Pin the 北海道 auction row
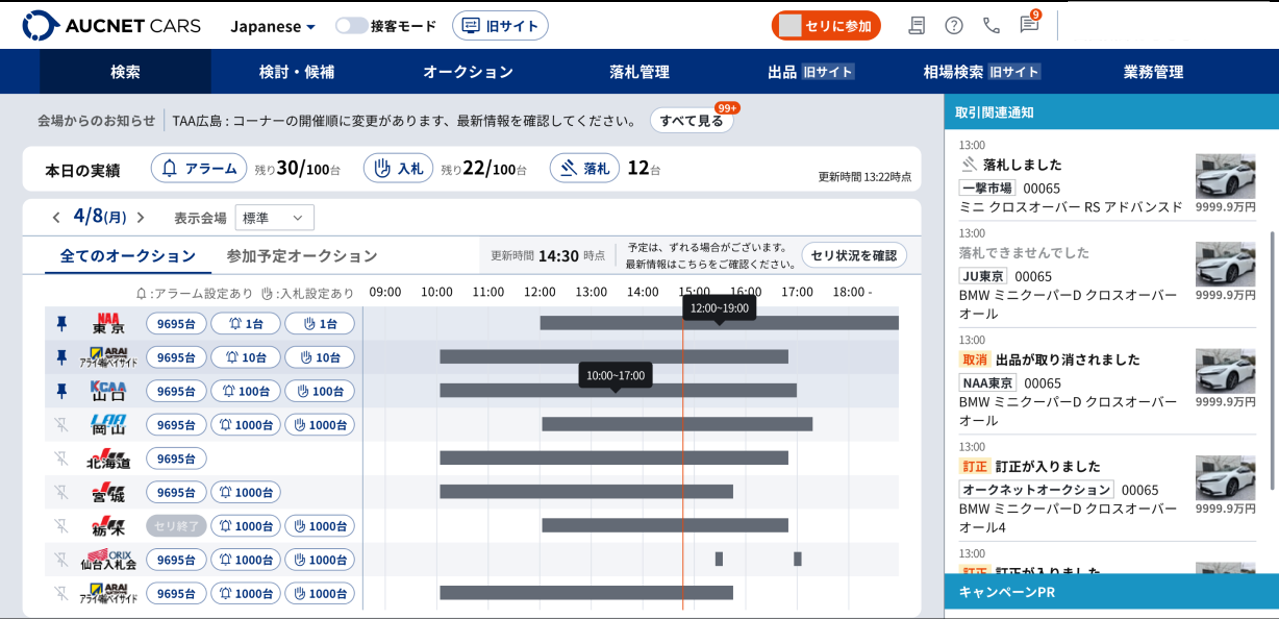Image resolution: width=1279 pixels, height=619 pixels. (x=61, y=458)
